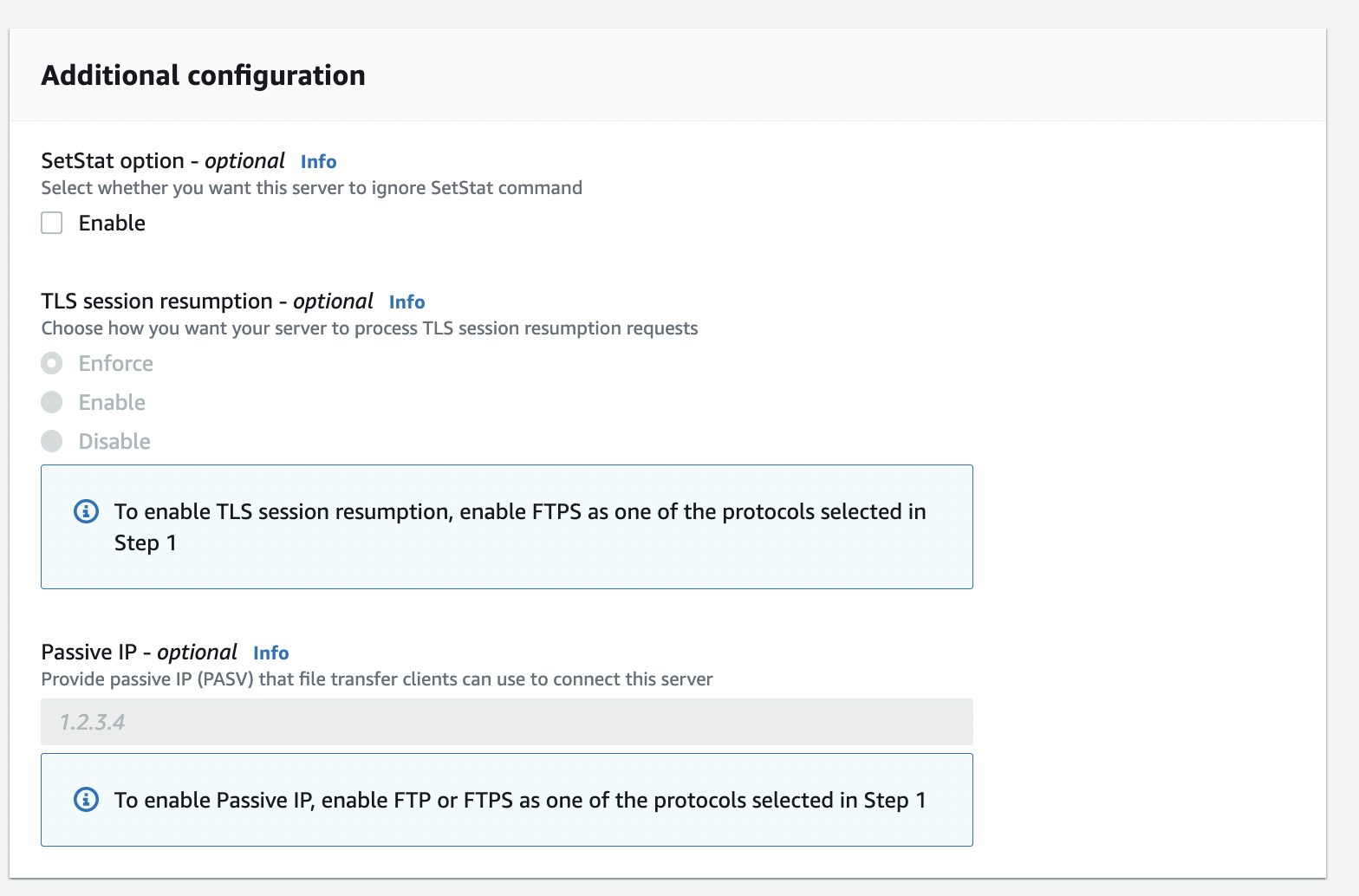Open Info link next to SetStat option
Viewport: 1359px width, 896px height.
(x=318, y=161)
